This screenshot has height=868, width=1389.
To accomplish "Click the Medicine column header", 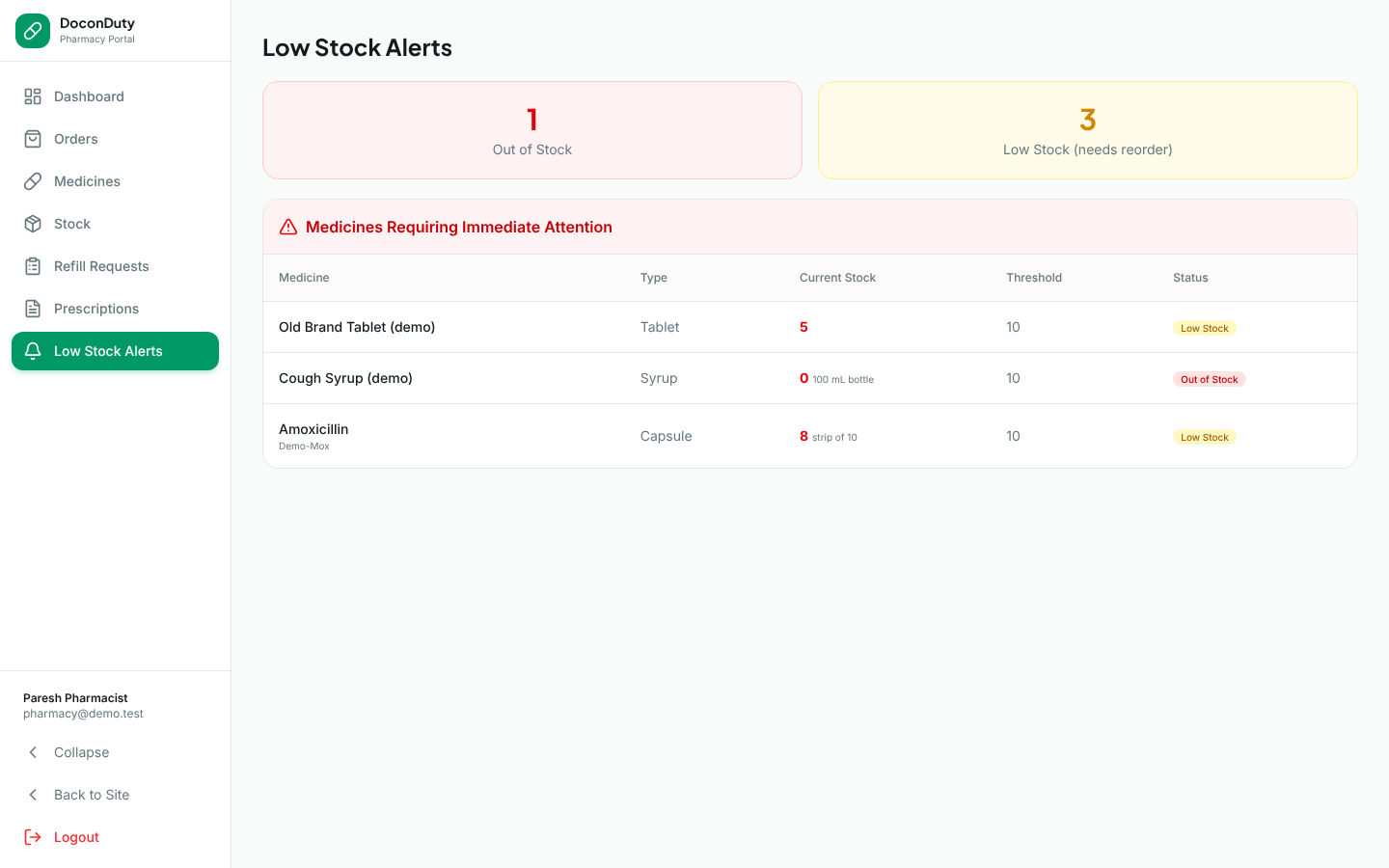I will pos(304,278).
